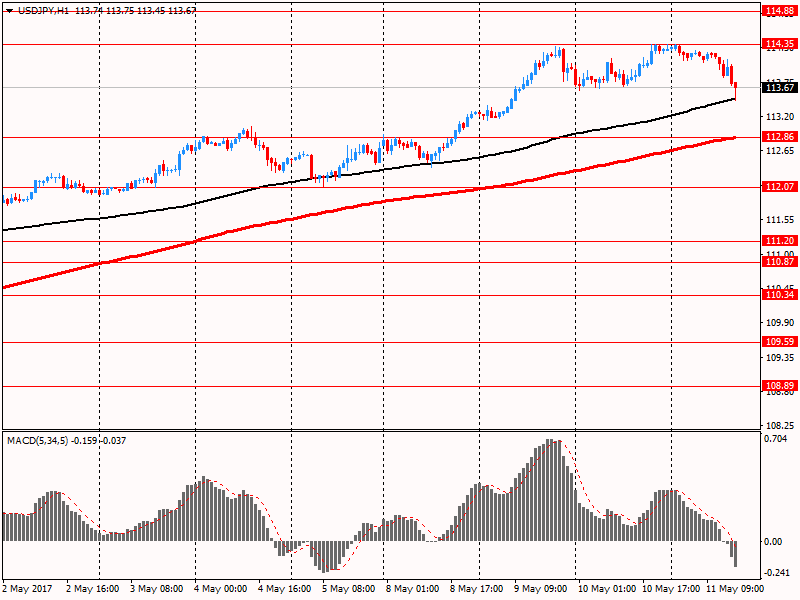
Task: Click the MACD scale value -0.241
Action: (778, 572)
